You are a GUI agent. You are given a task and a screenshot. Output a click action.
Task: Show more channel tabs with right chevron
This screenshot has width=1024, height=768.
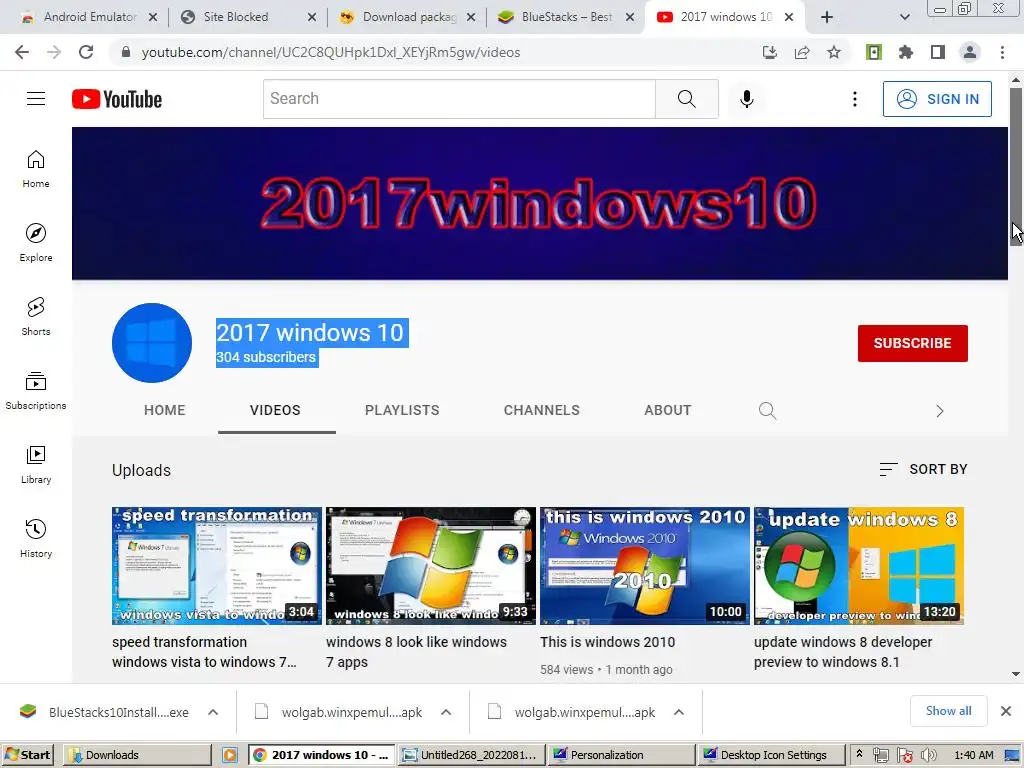point(940,411)
